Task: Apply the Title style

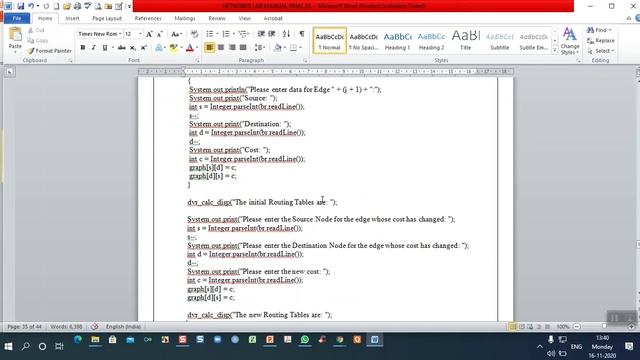Action: [465, 40]
